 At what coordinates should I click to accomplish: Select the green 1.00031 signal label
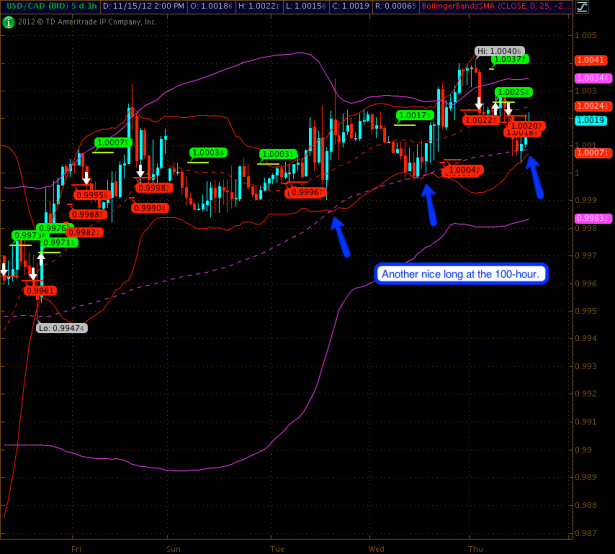(x=278, y=154)
